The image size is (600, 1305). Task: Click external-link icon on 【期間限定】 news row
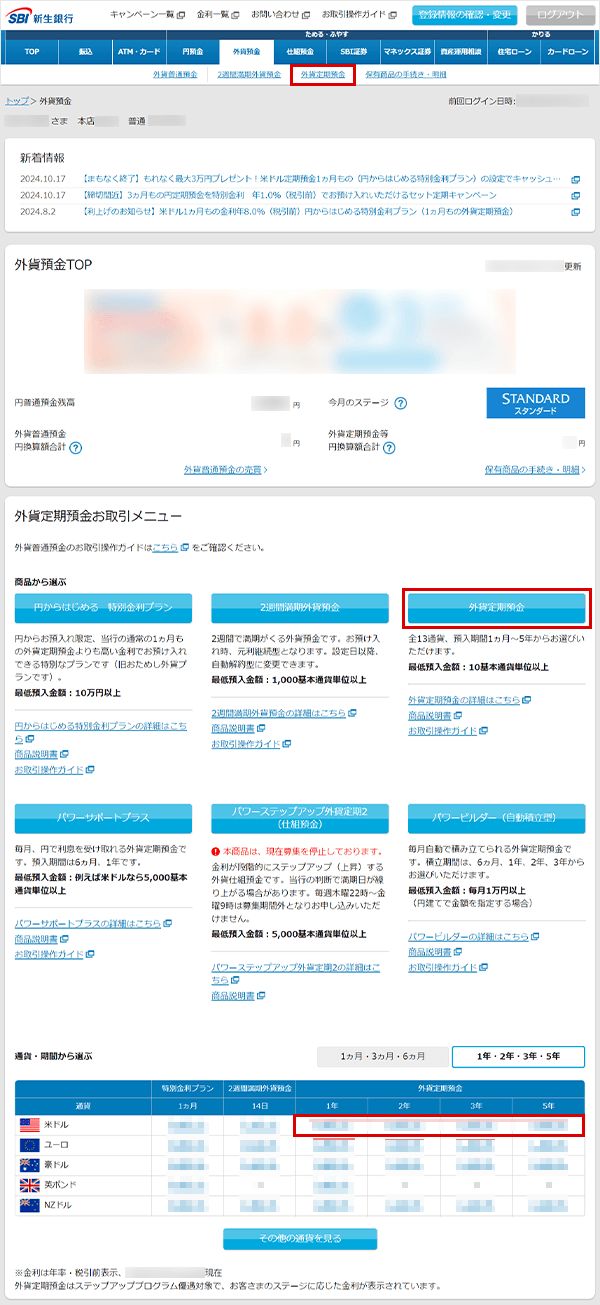[x=576, y=196]
